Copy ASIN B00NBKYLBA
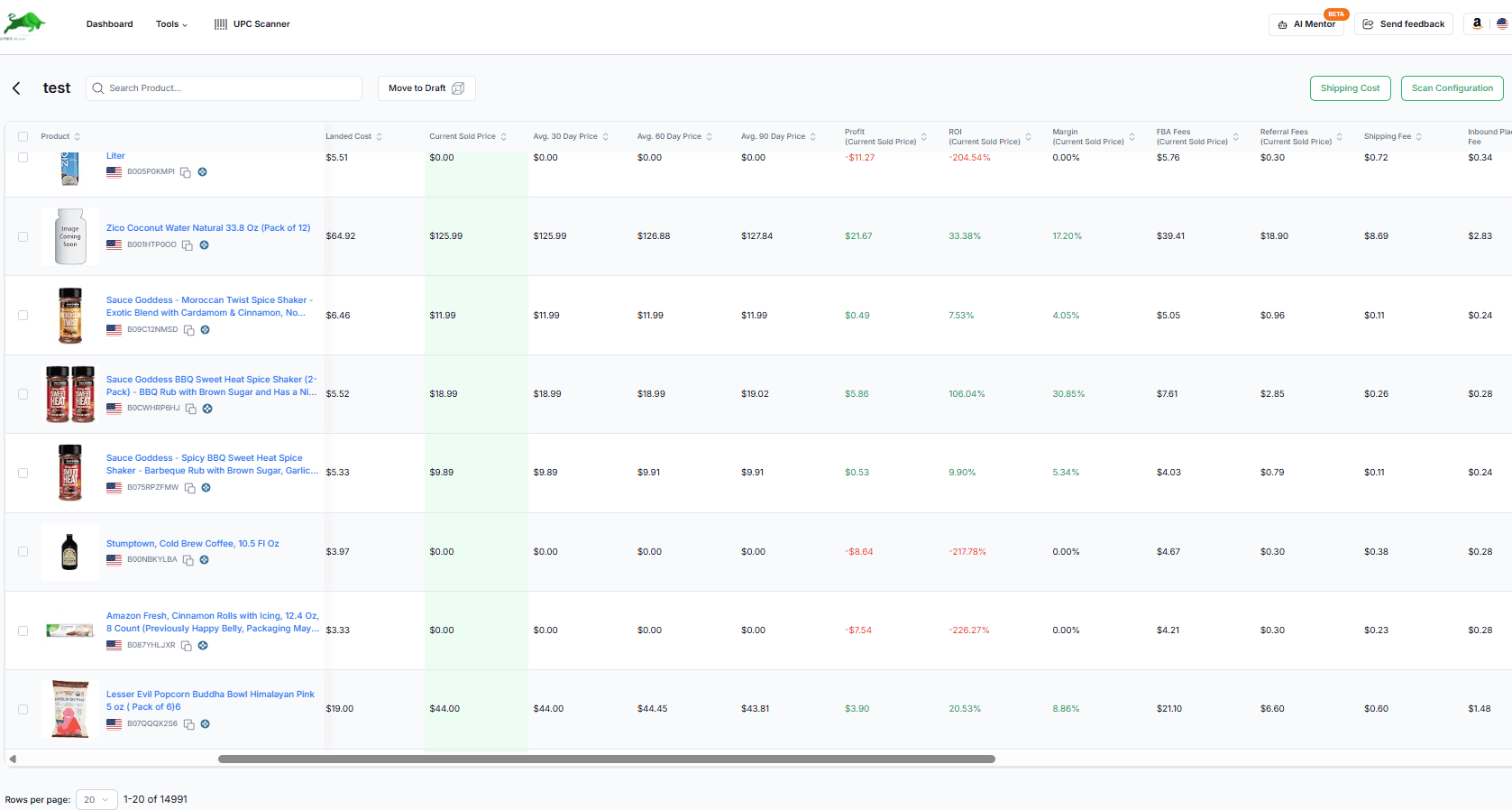Viewport: 1512px width, 810px height. coord(188,560)
